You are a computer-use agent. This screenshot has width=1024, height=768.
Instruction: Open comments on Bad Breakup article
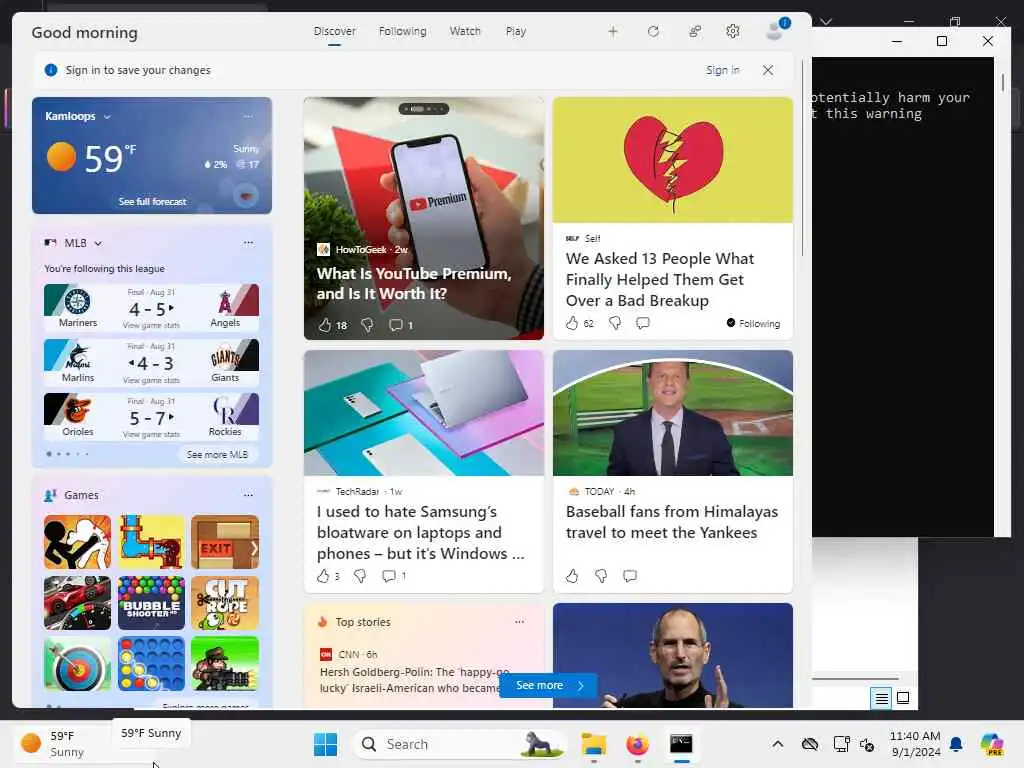coord(643,323)
